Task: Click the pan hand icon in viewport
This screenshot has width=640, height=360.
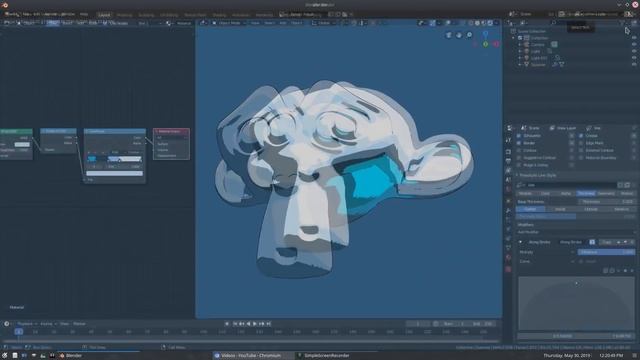Action: [x=459, y=35]
